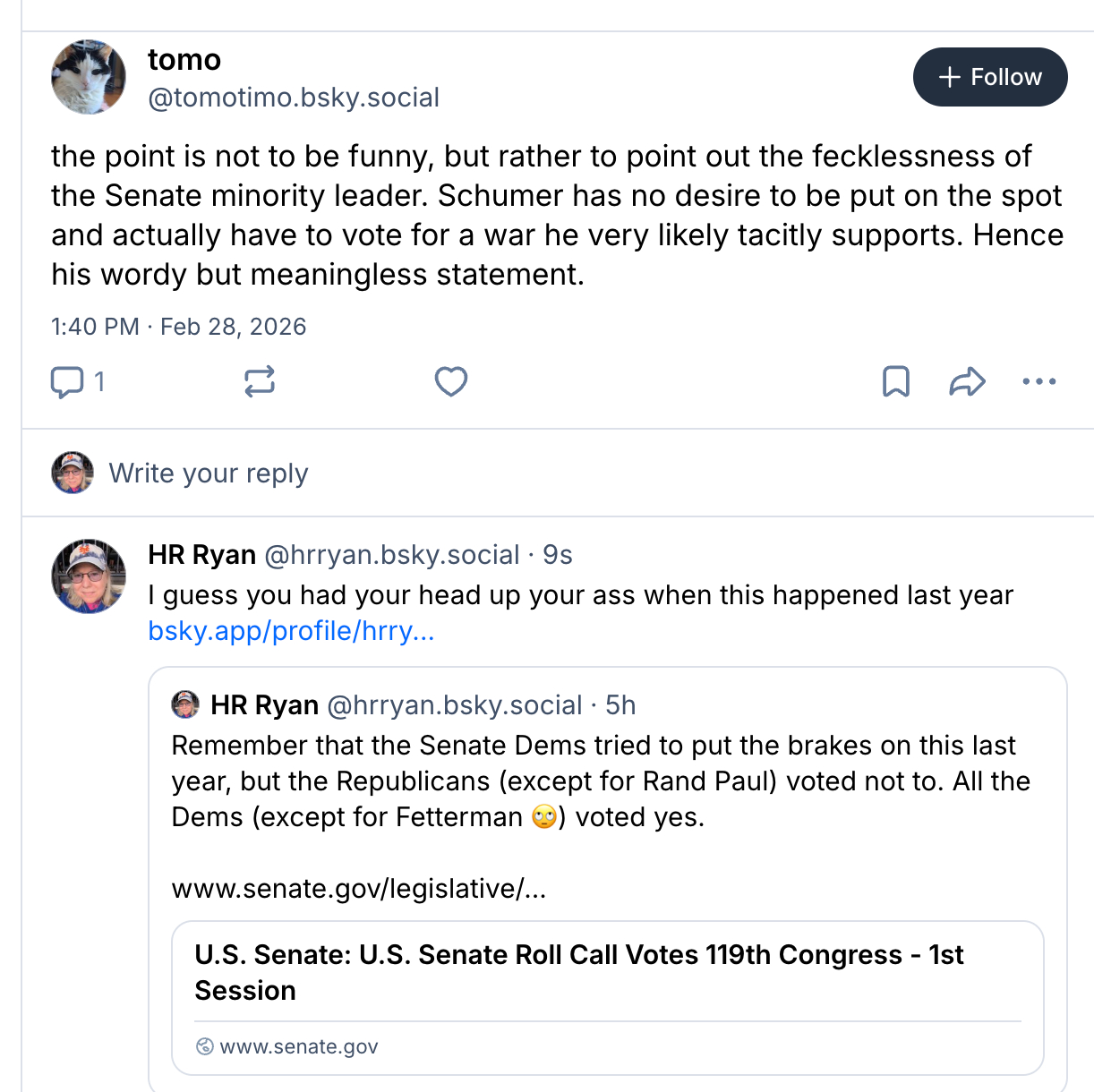Repost tomo's post
Viewport: 1094px width, 1092px height.
coord(260,382)
